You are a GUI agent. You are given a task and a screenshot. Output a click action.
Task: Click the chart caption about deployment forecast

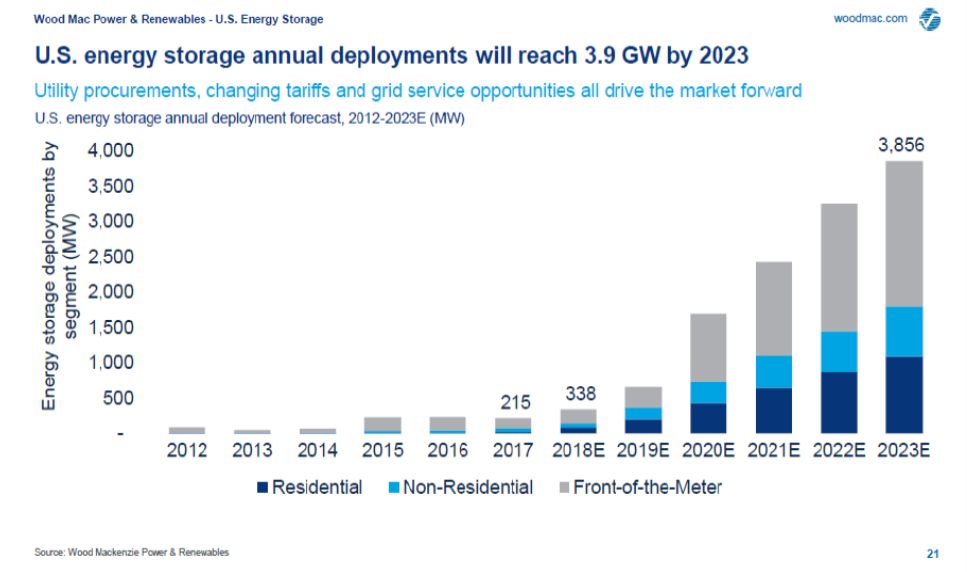tap(250, 118)
